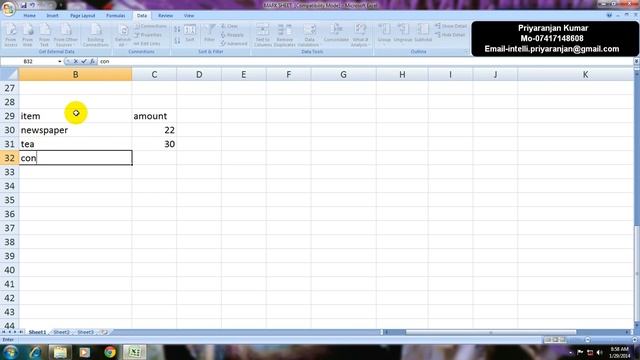Open Existing Connections dialog
Viewport: 640px width, 360px height.
[96, 35]
